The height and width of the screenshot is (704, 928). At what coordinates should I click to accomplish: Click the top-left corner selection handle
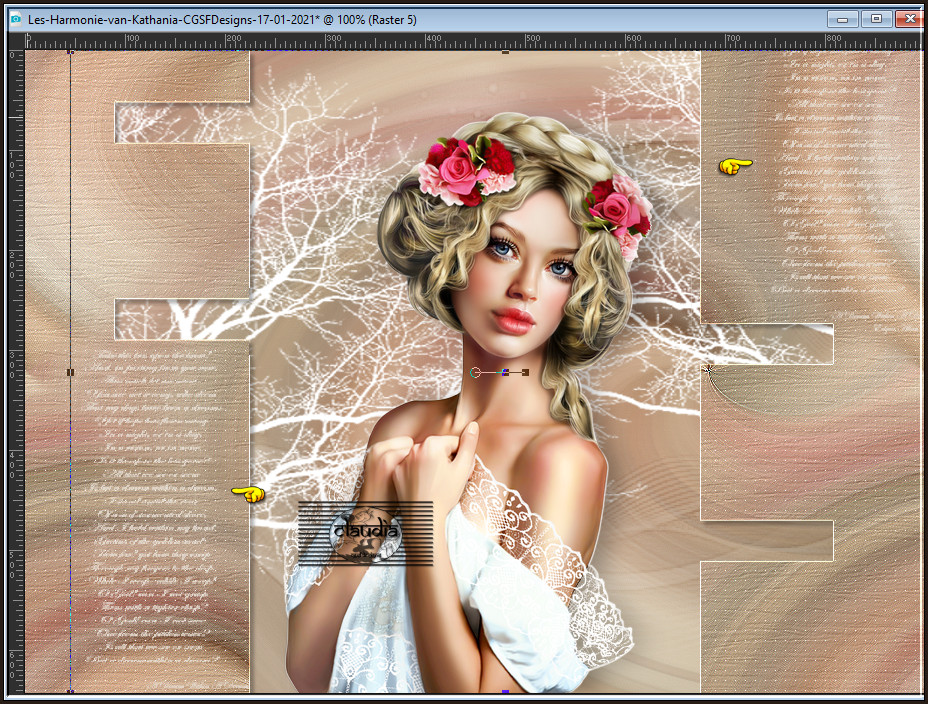coord(70,52)
